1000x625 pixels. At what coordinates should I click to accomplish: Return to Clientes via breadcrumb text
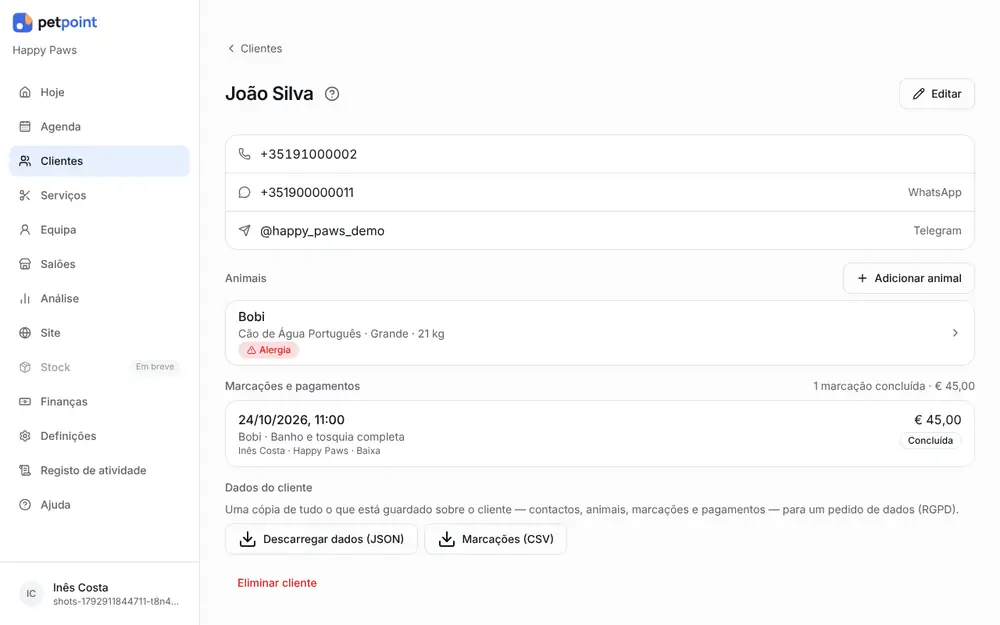pyautogui.click(x=261, y=48)
